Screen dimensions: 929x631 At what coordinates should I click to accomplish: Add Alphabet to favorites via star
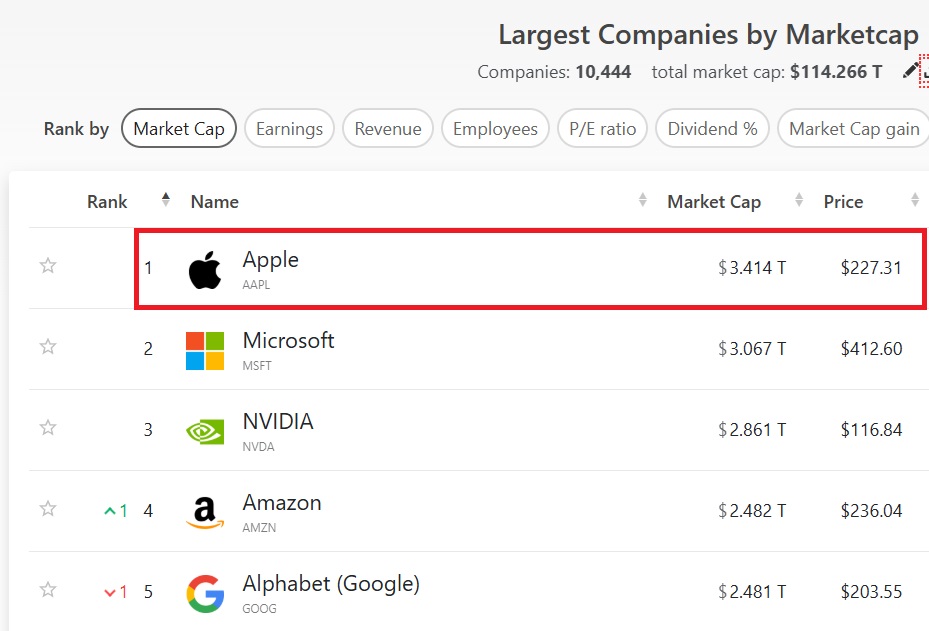pyautogui.click(x=47, y=590)
